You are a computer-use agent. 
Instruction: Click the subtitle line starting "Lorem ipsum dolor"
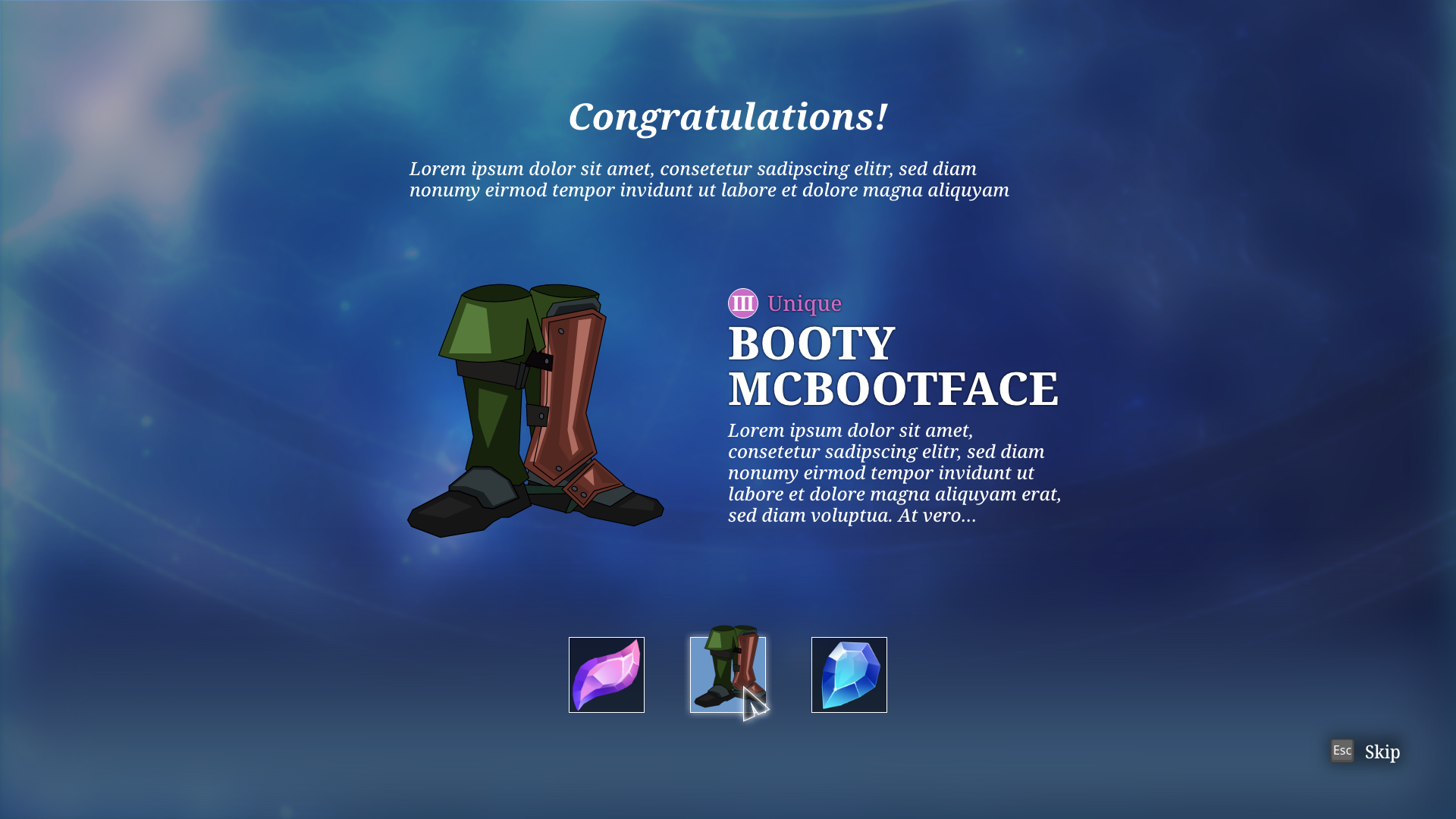coord(693,168)
